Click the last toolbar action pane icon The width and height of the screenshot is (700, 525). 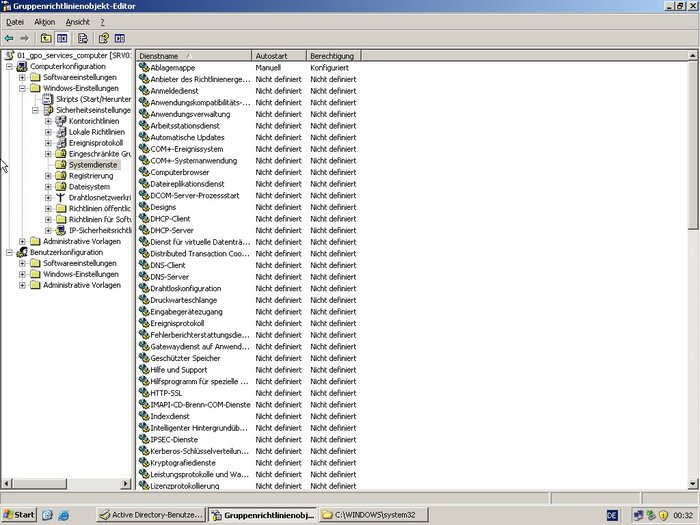click(120, 38)
